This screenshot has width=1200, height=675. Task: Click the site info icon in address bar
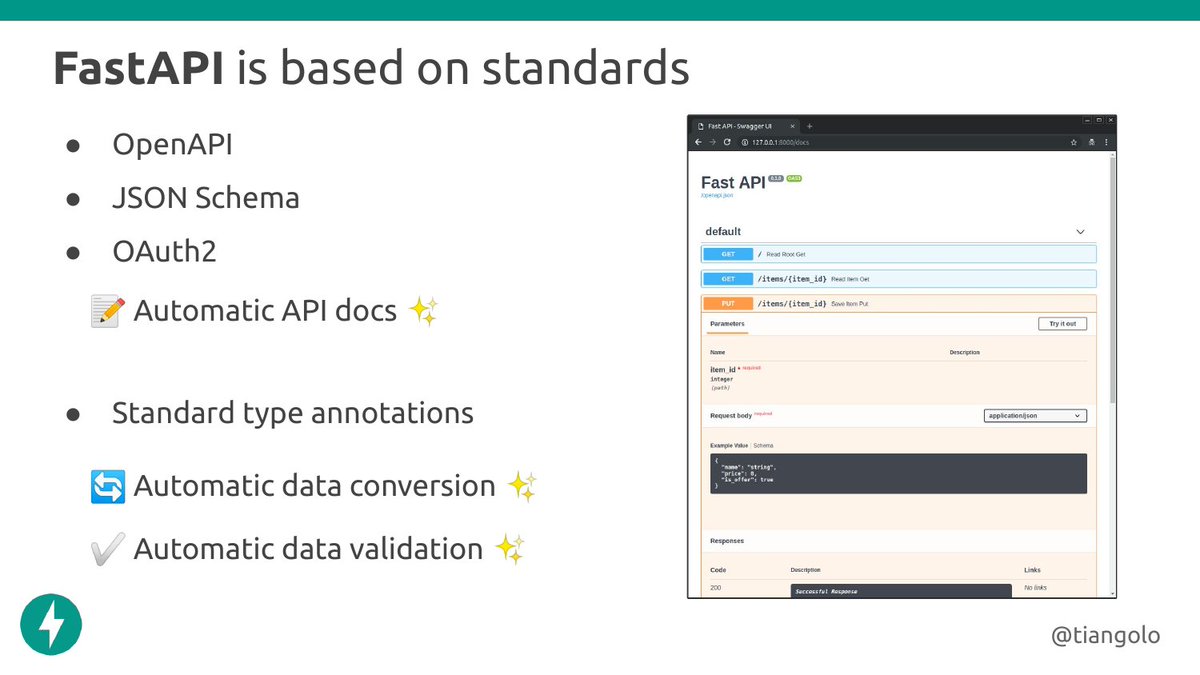point(743,142)
